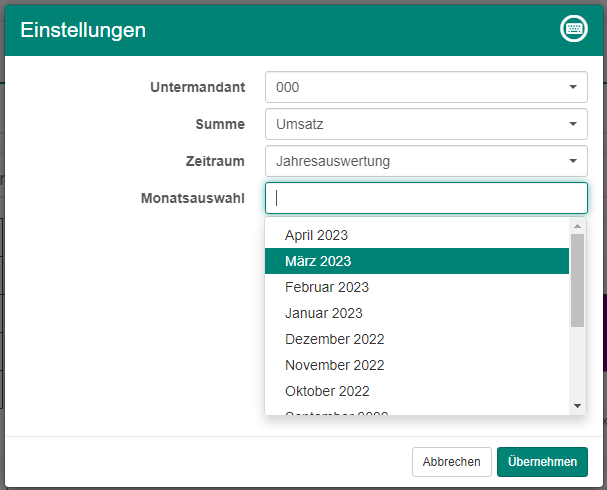
Task: Confirm settings with Übernehmen button
Action: 542,462
